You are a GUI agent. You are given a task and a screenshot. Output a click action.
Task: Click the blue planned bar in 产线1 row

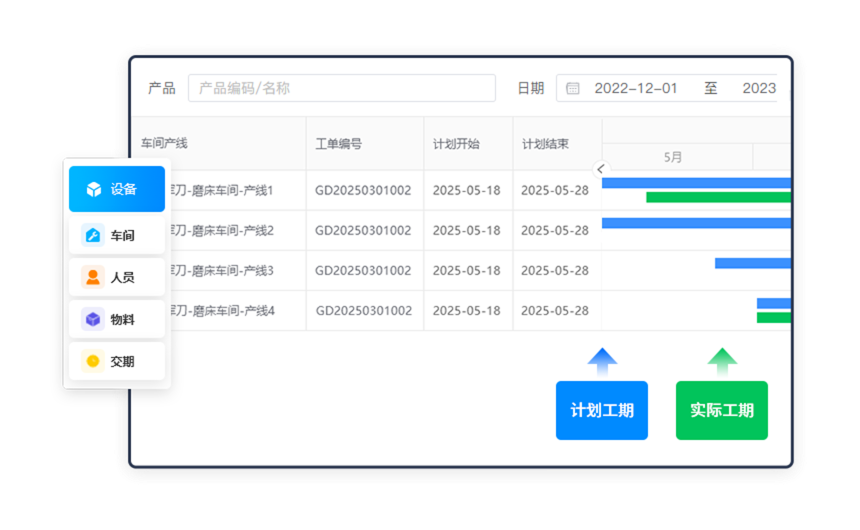coord(697,183)
